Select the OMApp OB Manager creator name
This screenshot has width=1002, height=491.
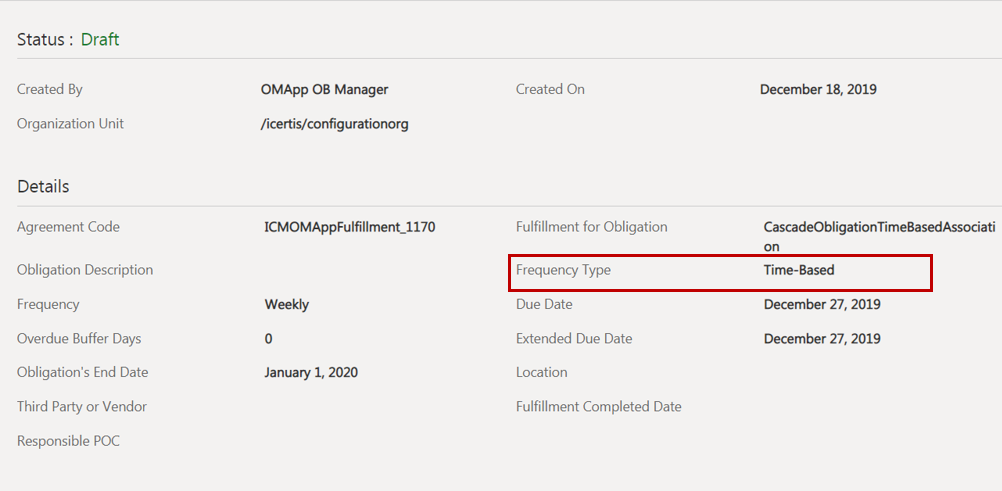coord(324,90)
